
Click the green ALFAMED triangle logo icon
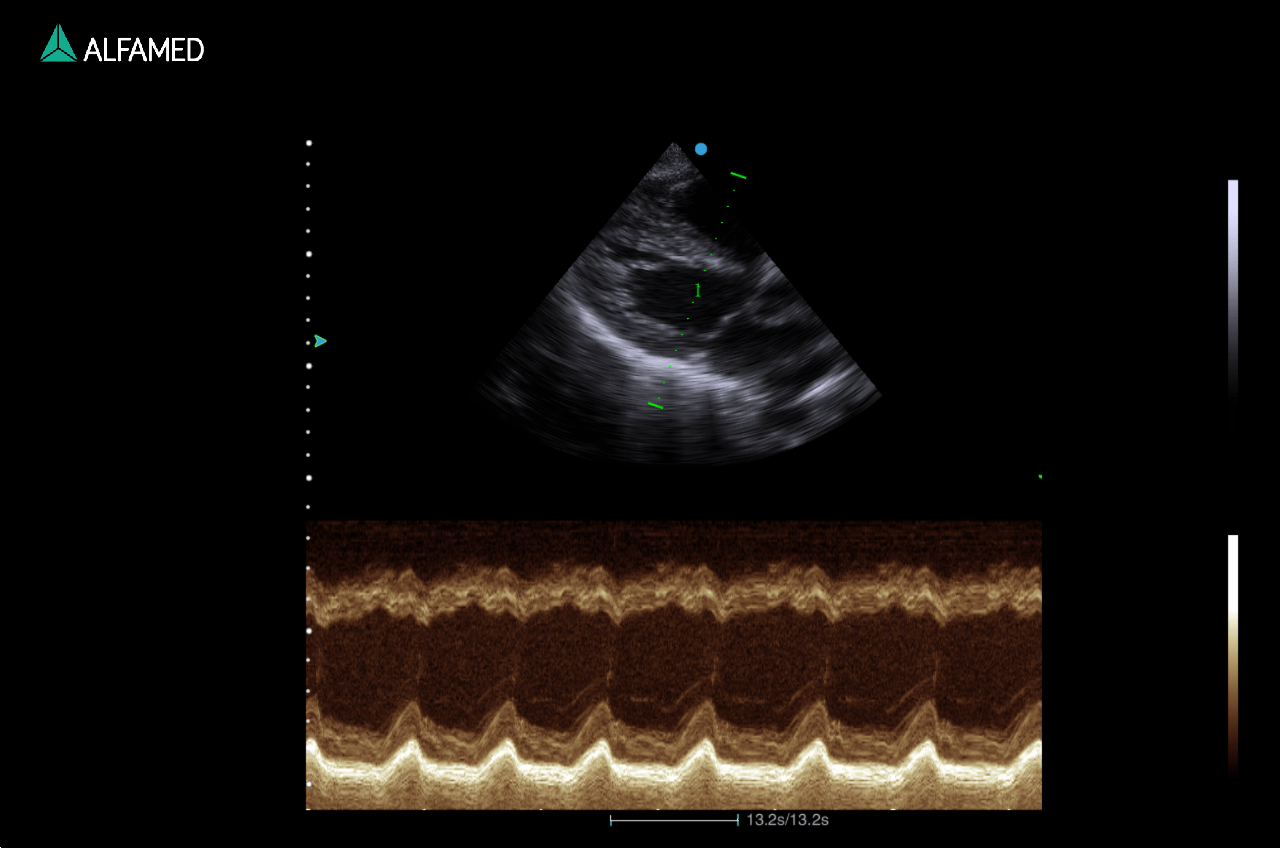58,44
